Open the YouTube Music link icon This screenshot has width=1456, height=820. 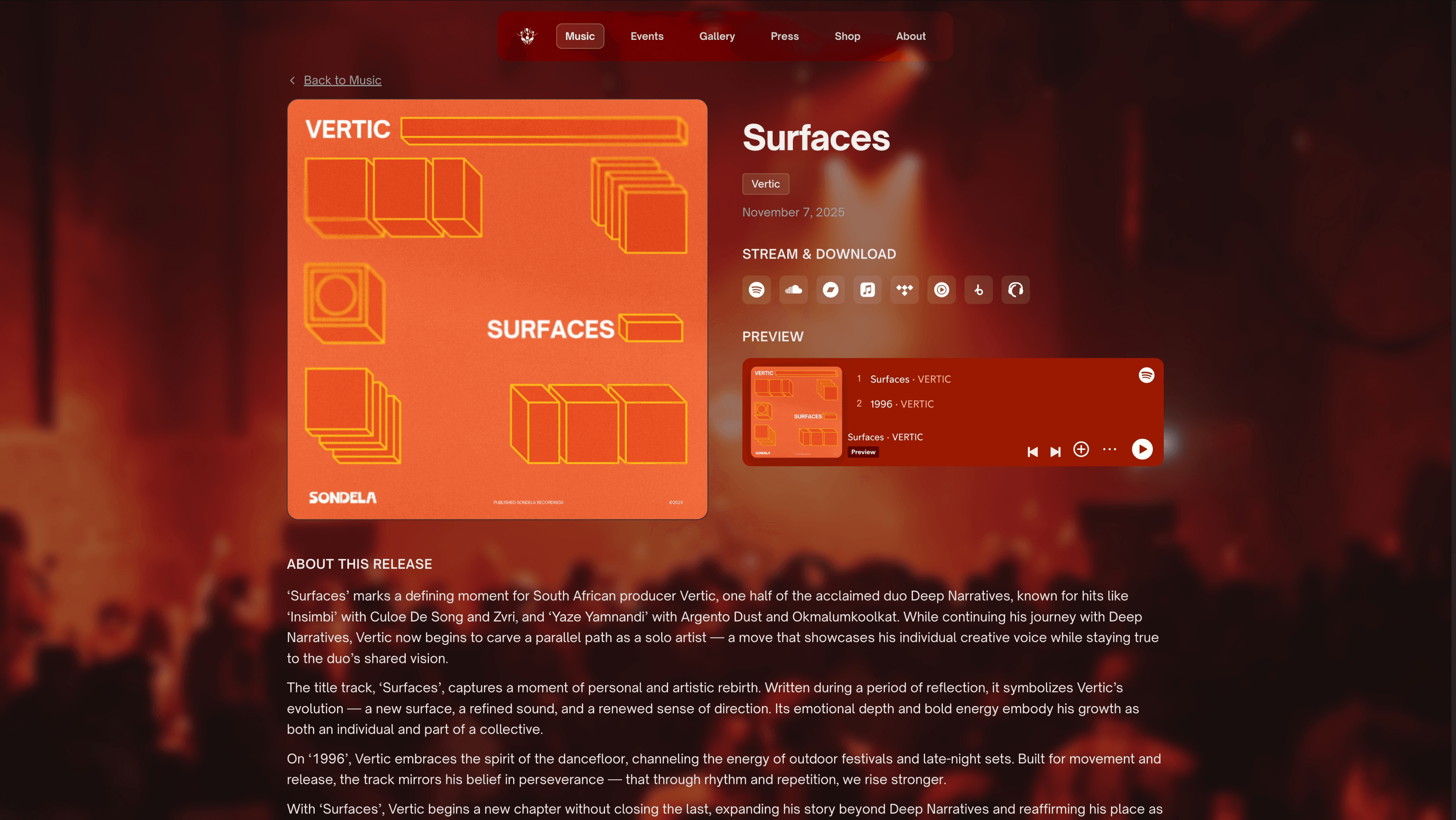click(942, 290)
